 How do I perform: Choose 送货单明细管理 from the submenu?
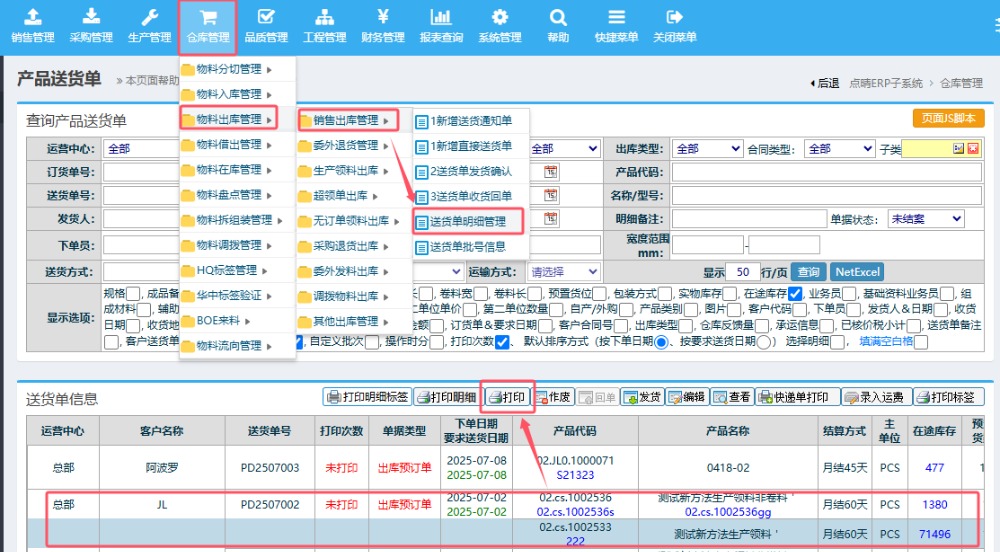pyautogui.click(x=468, y=221)
